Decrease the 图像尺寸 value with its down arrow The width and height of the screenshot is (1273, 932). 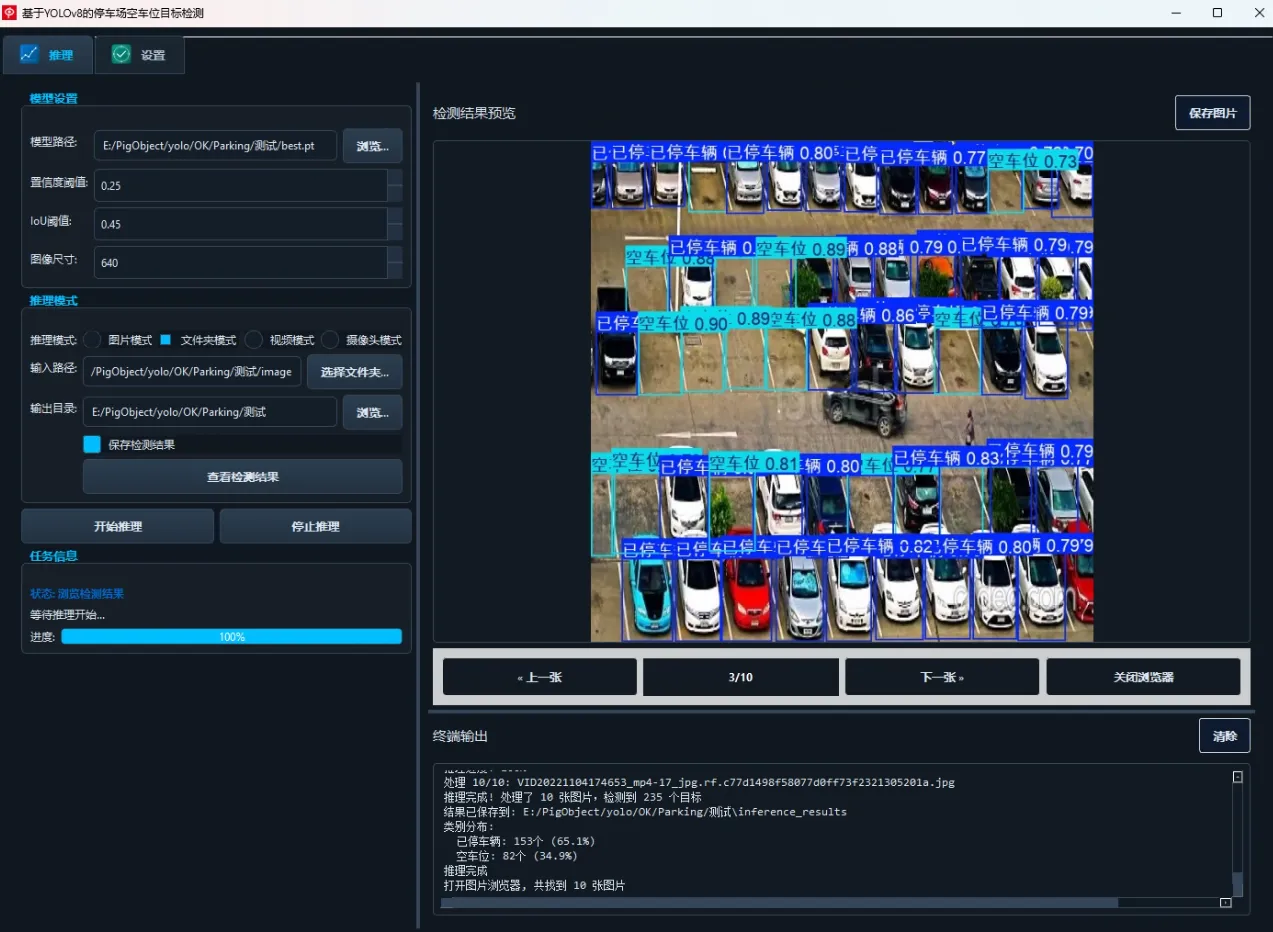395,270
